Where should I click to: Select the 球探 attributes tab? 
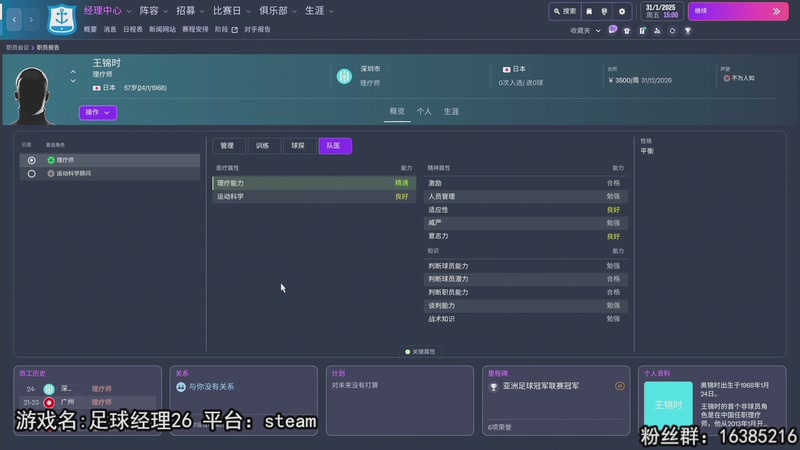pos(298,146)
